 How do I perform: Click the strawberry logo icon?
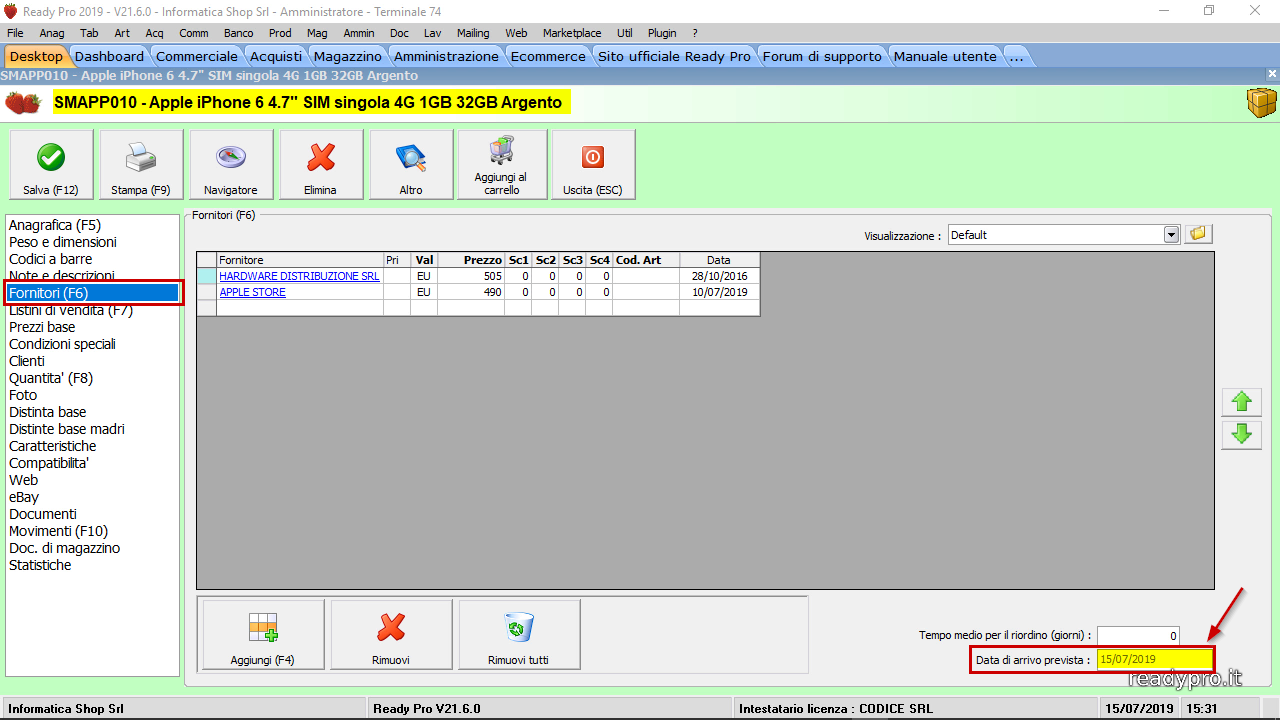click(23, 102)
